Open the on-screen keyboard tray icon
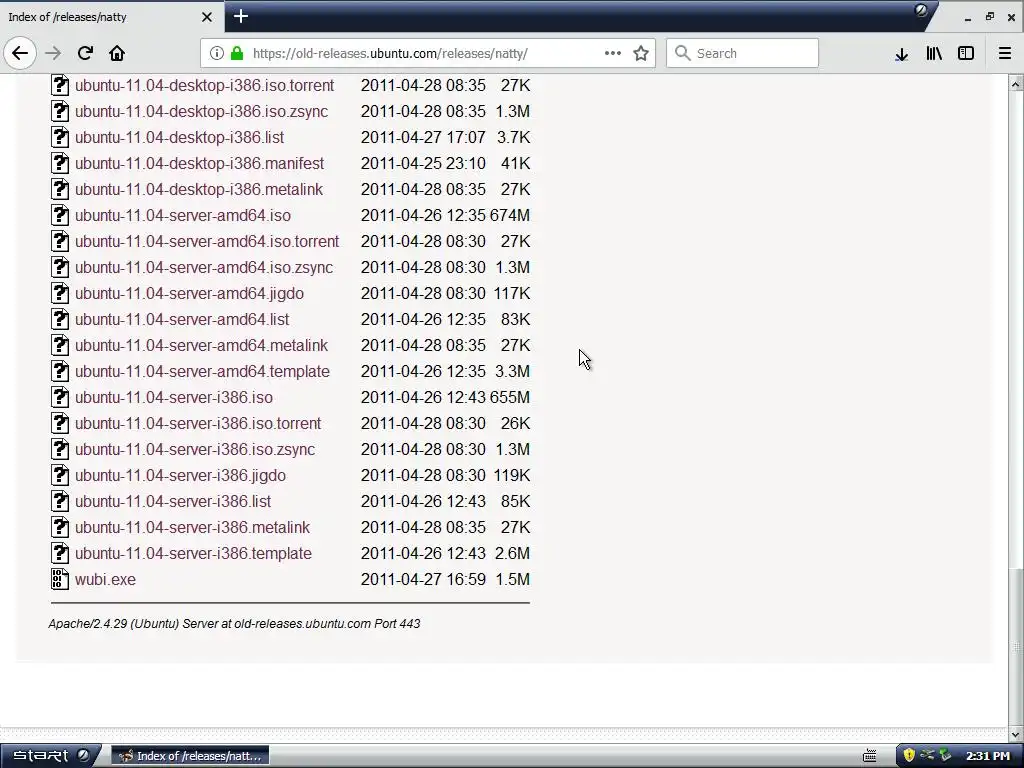Screen dimensions: 1024x768 coord(869,756)
